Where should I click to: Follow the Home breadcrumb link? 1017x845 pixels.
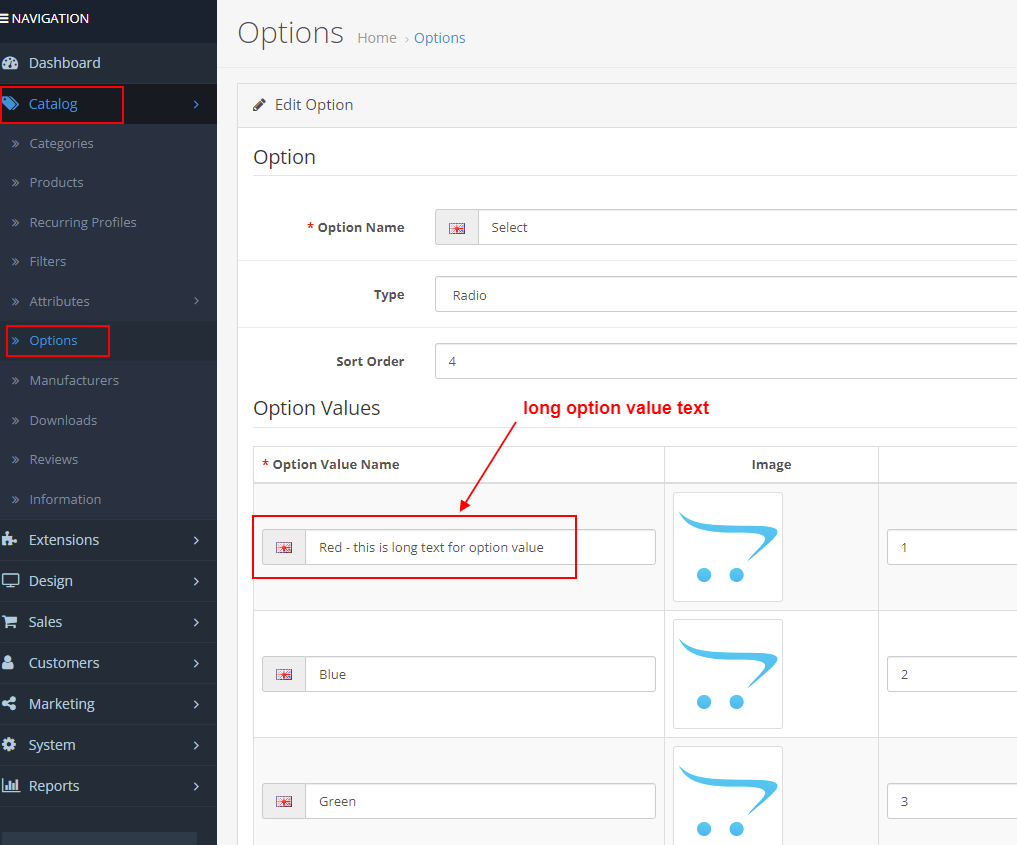[377, 38]
